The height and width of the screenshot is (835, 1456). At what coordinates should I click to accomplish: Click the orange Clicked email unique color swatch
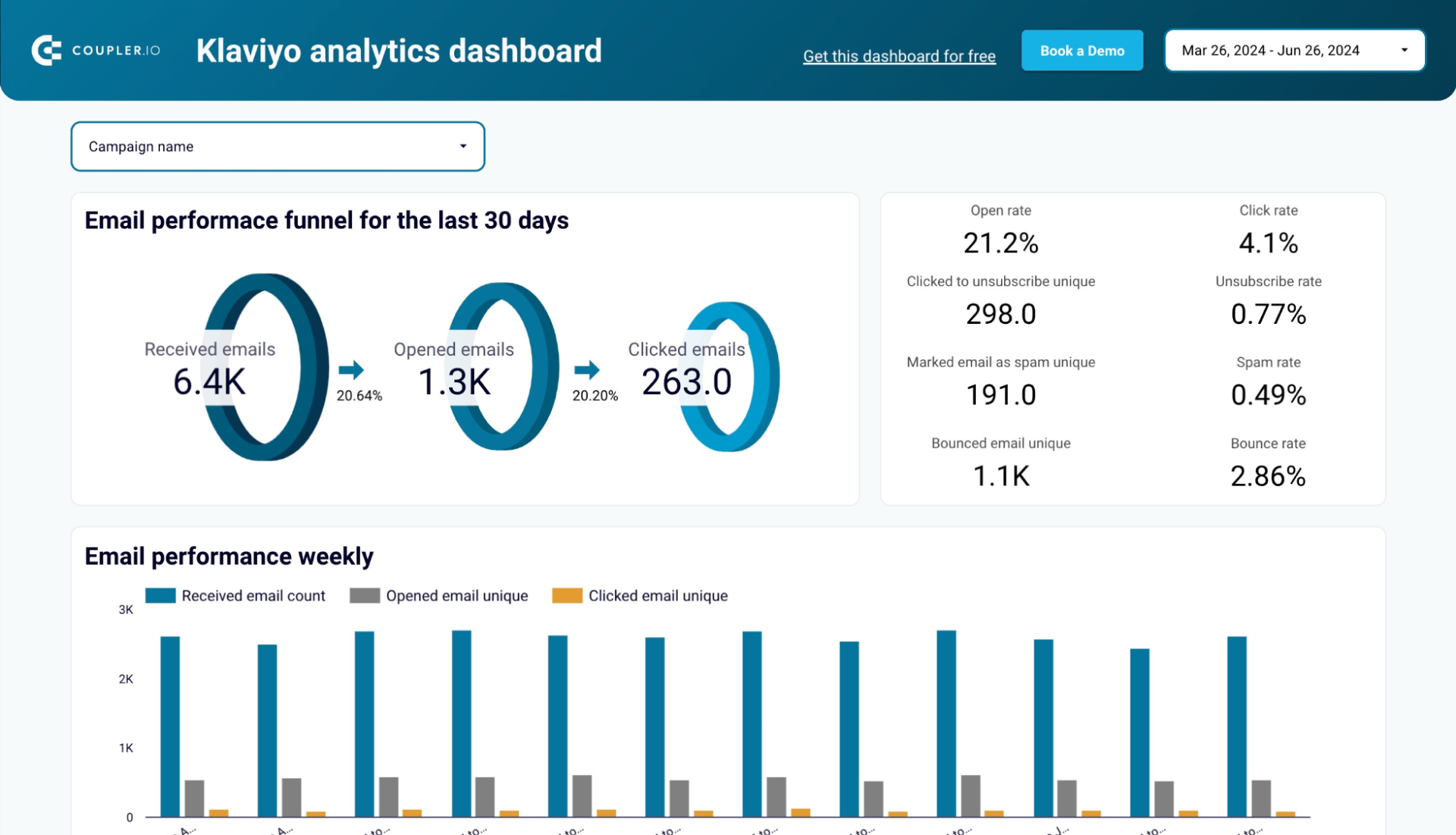tap(566, 595)
